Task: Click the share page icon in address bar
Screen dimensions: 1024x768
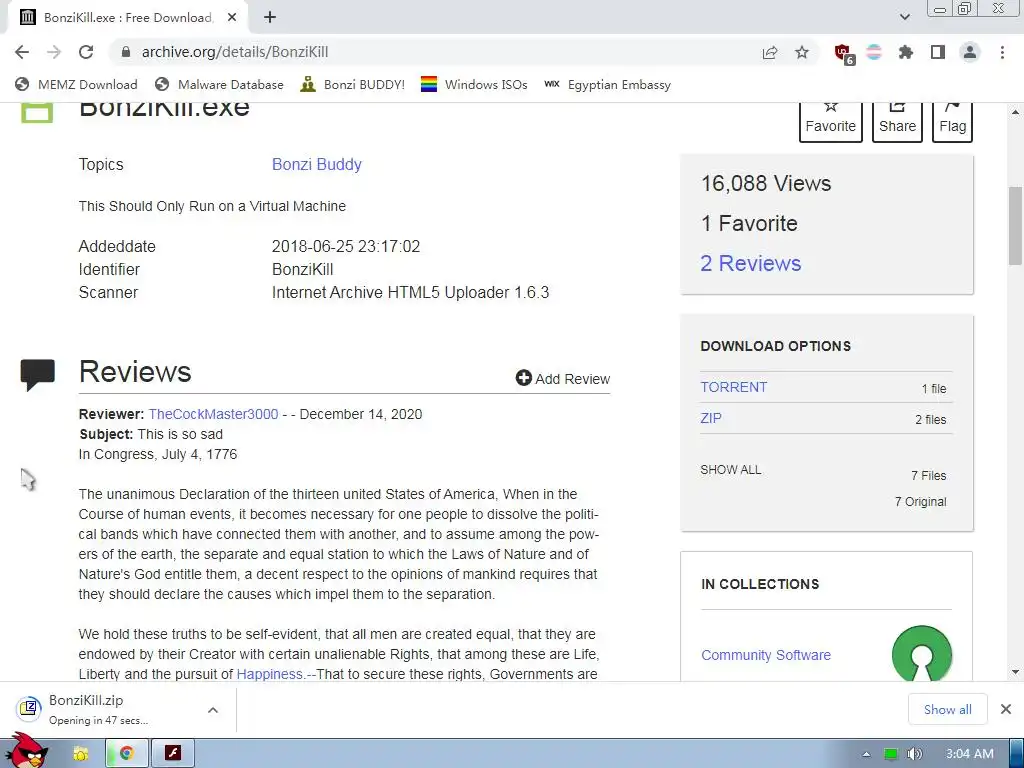Action: (x=770, y=52)
